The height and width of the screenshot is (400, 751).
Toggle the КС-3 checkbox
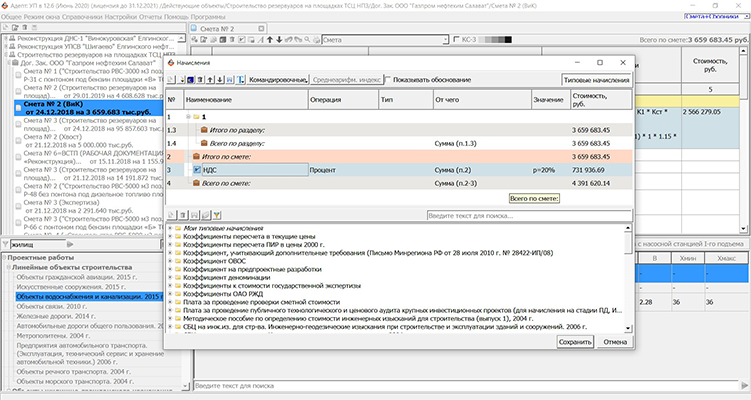click(457, 39)
